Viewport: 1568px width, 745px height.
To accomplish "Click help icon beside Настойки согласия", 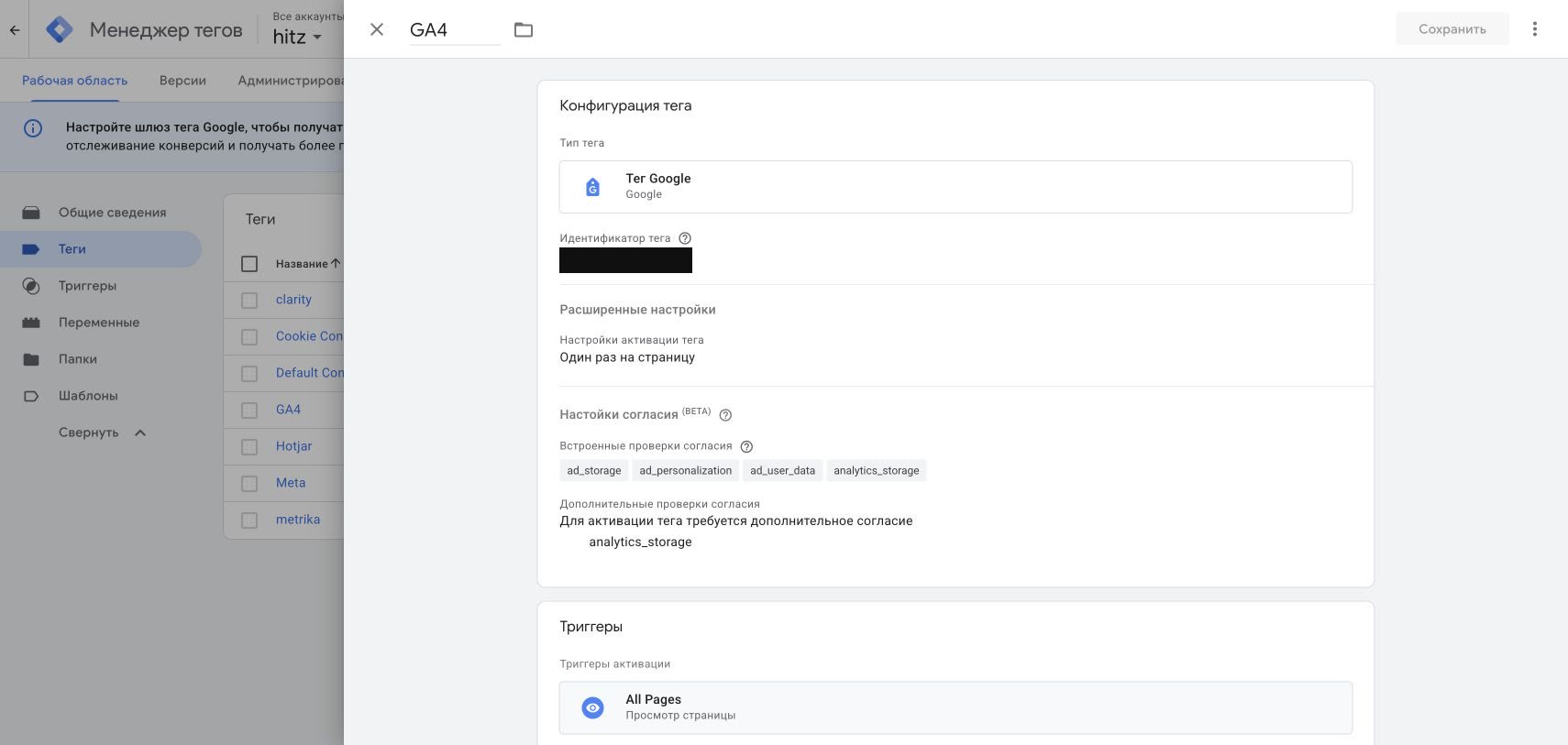I will point(725,415).
